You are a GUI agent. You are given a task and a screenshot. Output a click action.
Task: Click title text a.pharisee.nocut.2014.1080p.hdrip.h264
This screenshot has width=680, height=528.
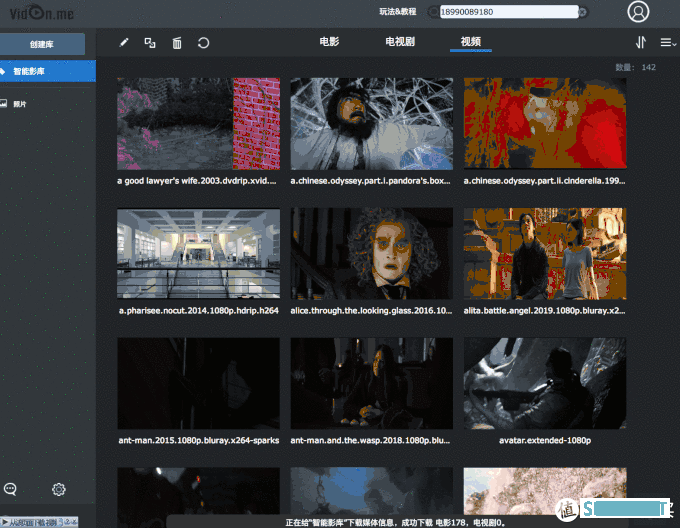[199, 311]
